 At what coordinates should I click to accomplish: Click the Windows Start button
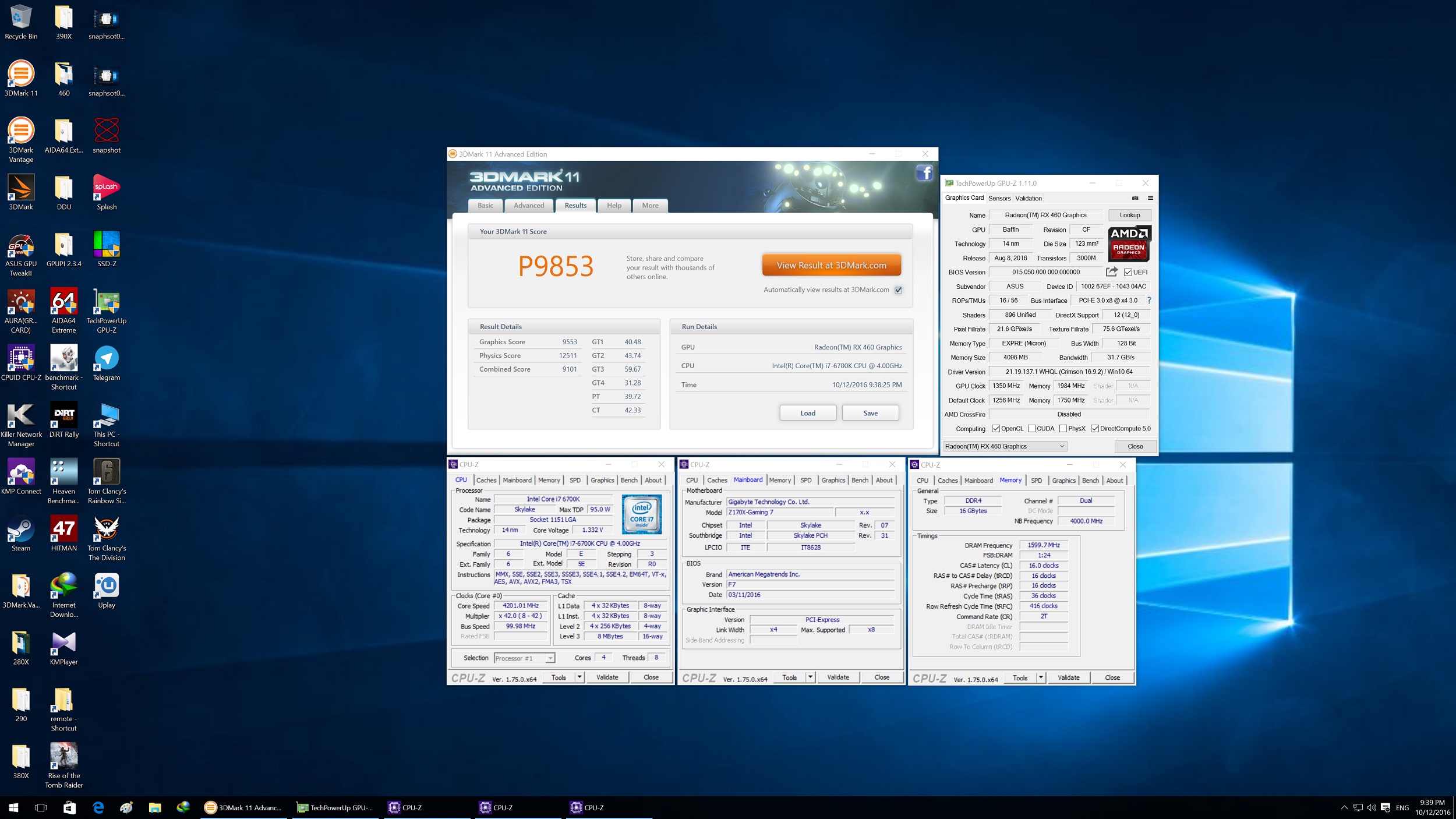click(13, 807)
